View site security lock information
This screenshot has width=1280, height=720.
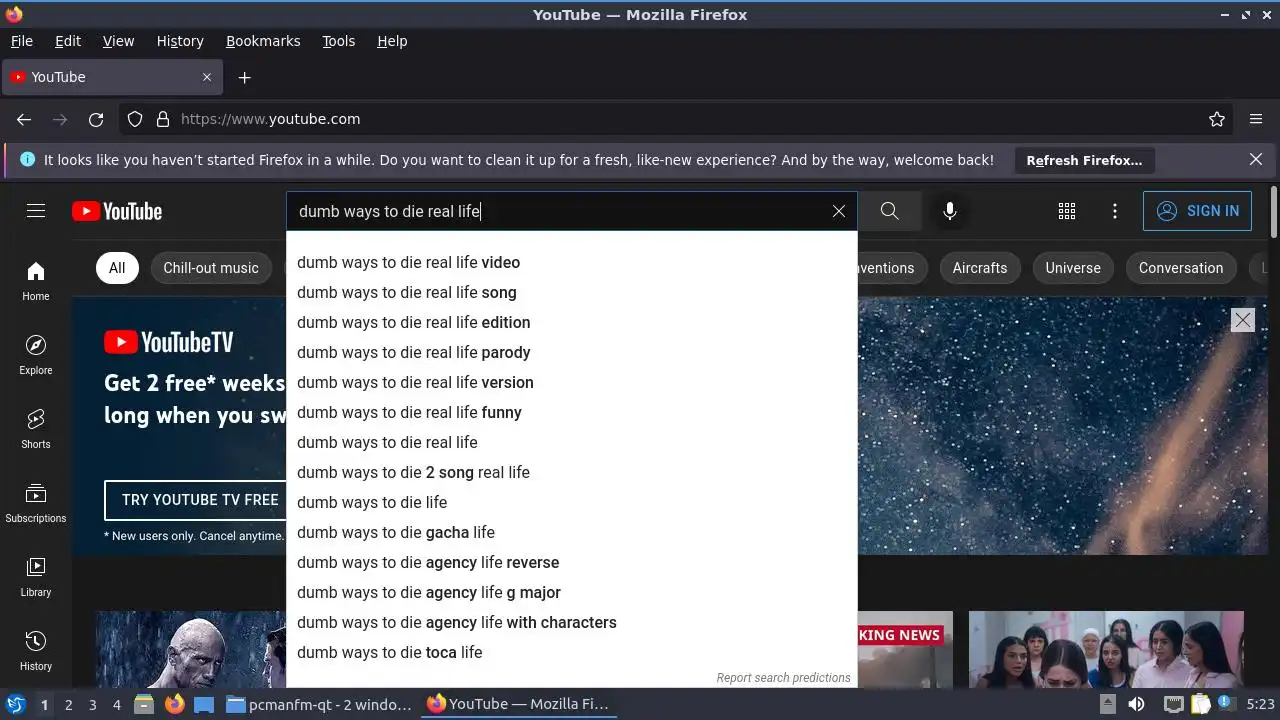[x=163, y=119]
